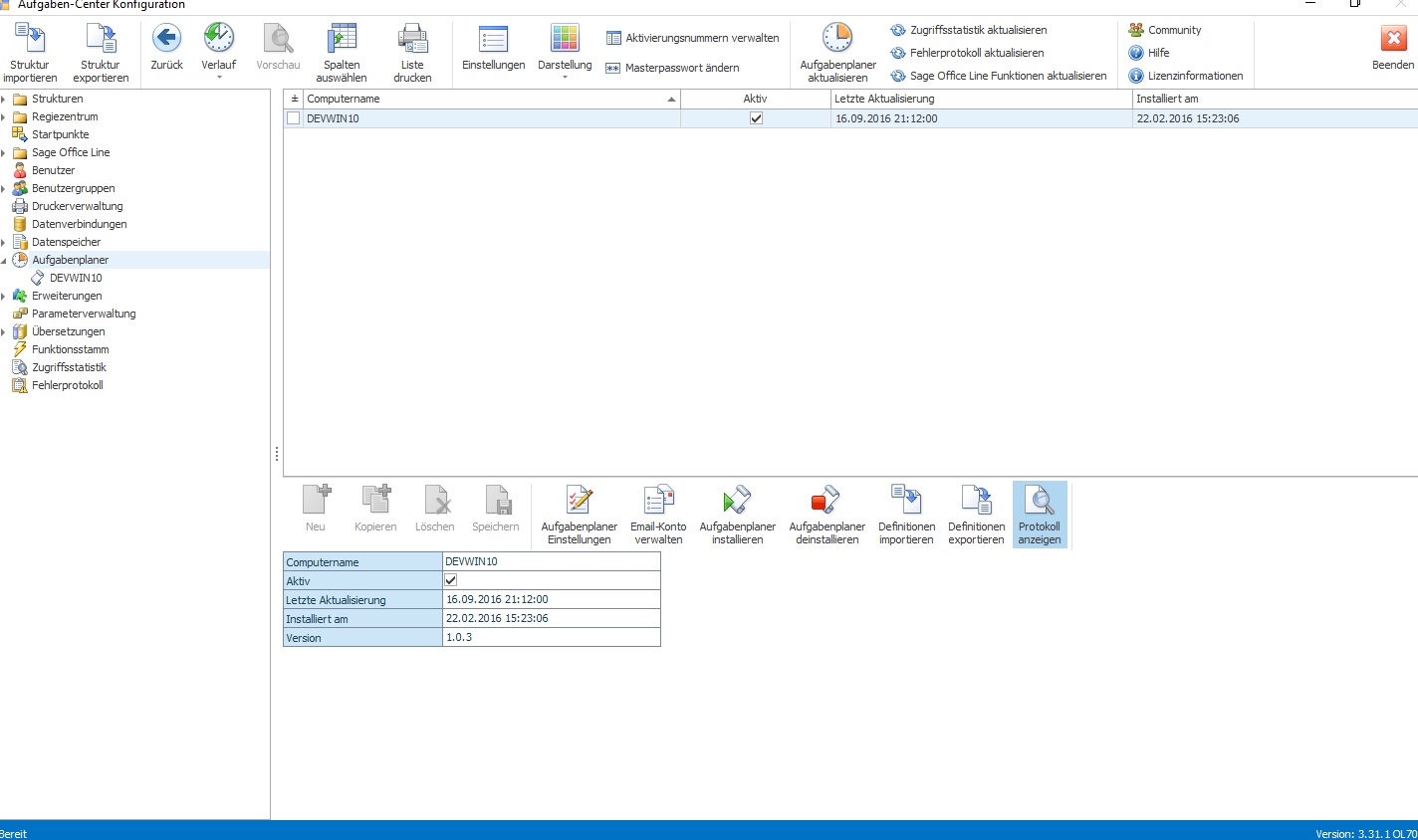Select Fehlerprotokoll in the navigation tree

[67, 385]
